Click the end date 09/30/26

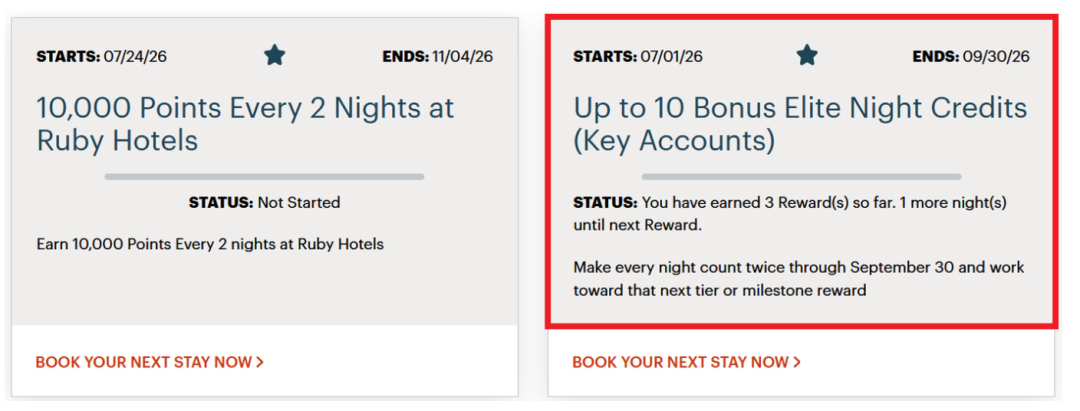pyautogui.click(x=999, y=56)
